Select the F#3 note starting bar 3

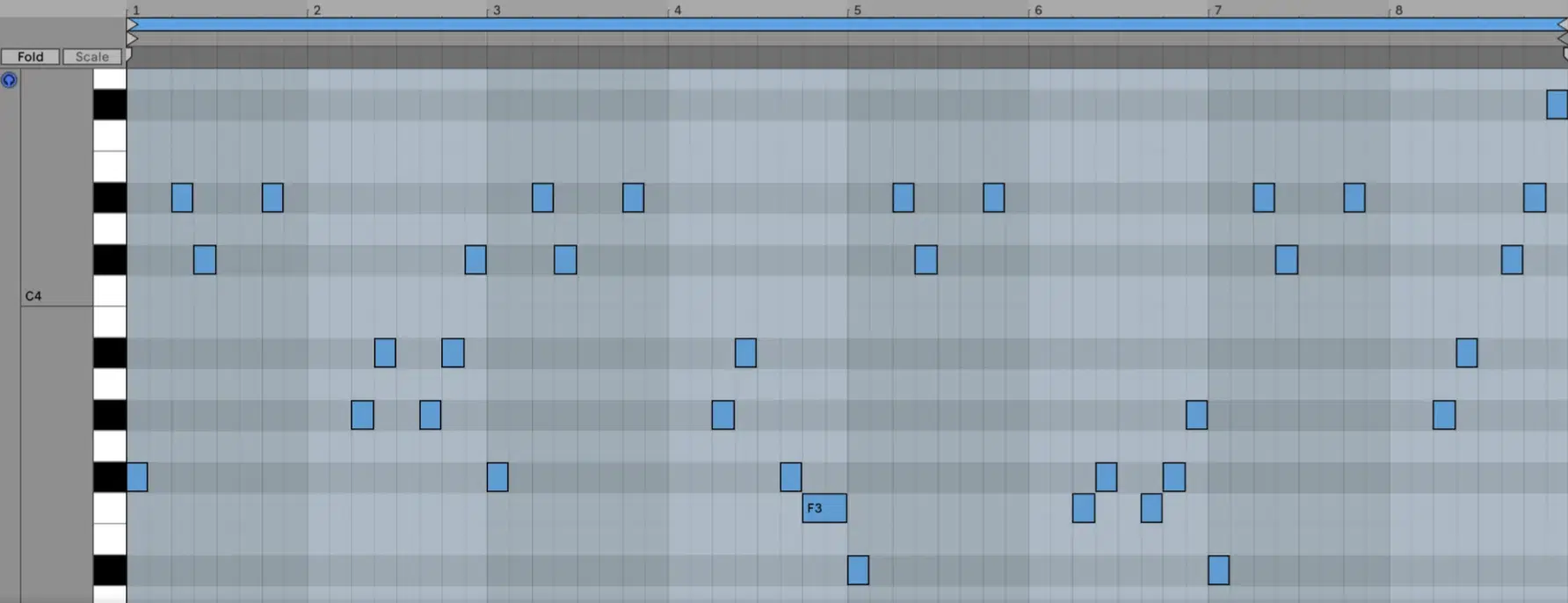tap(497, 477)
